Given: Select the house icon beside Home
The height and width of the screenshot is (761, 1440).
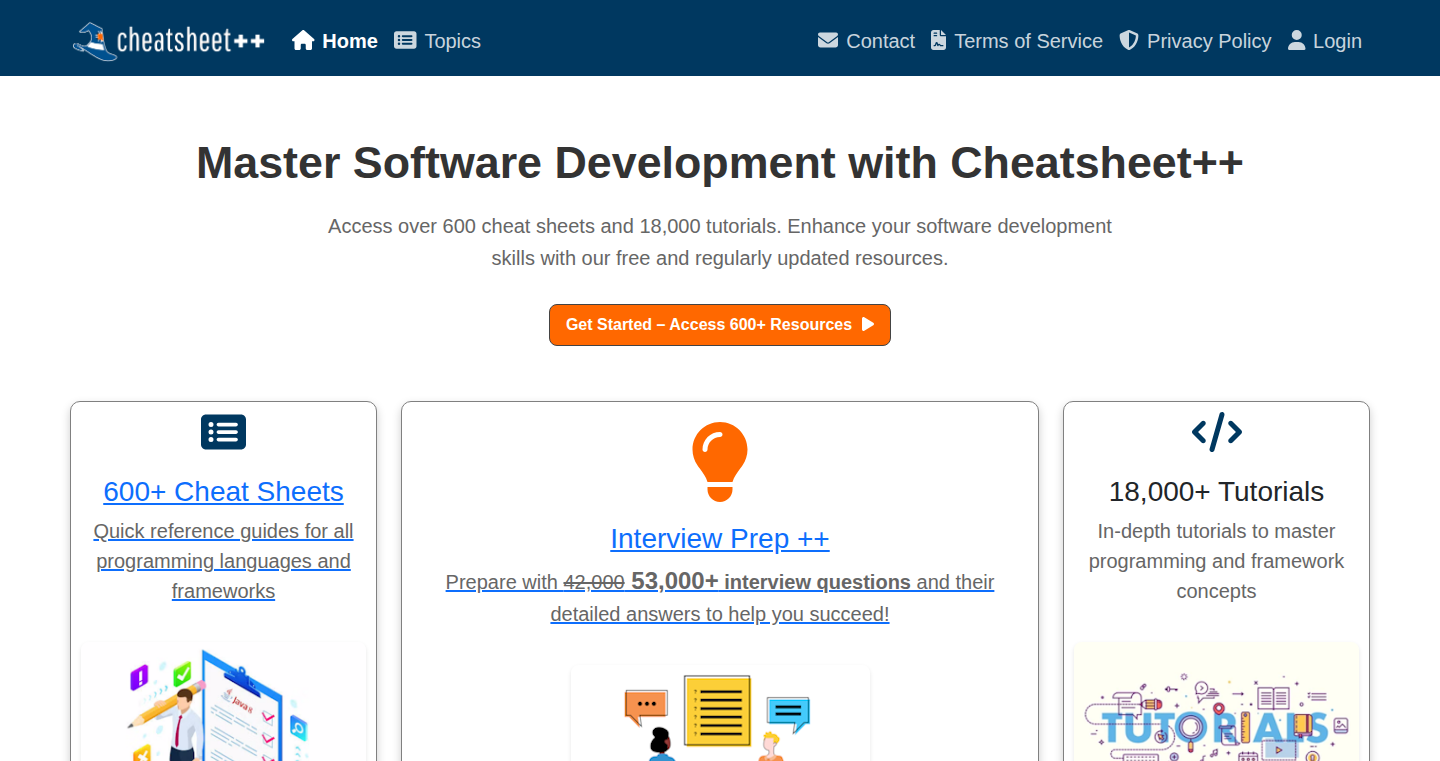Looking at the screenshot, I should pyautogui.click(x=303, y=40).
